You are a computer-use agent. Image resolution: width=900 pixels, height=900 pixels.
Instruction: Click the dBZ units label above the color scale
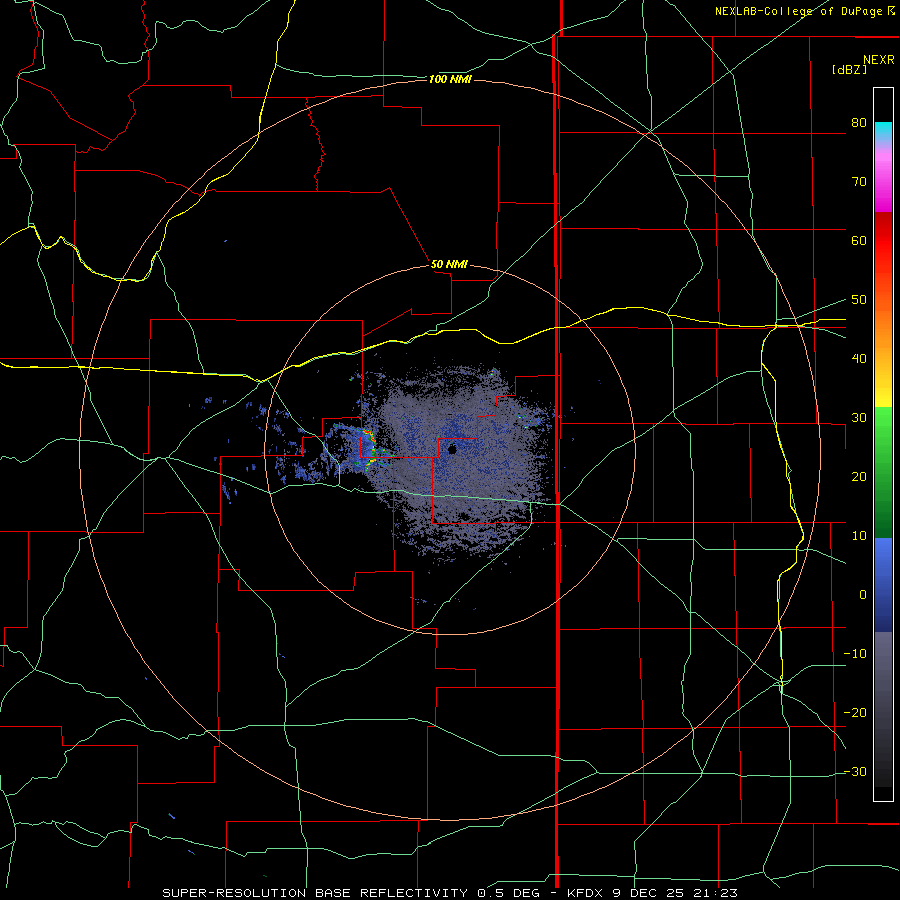point(849,70)
